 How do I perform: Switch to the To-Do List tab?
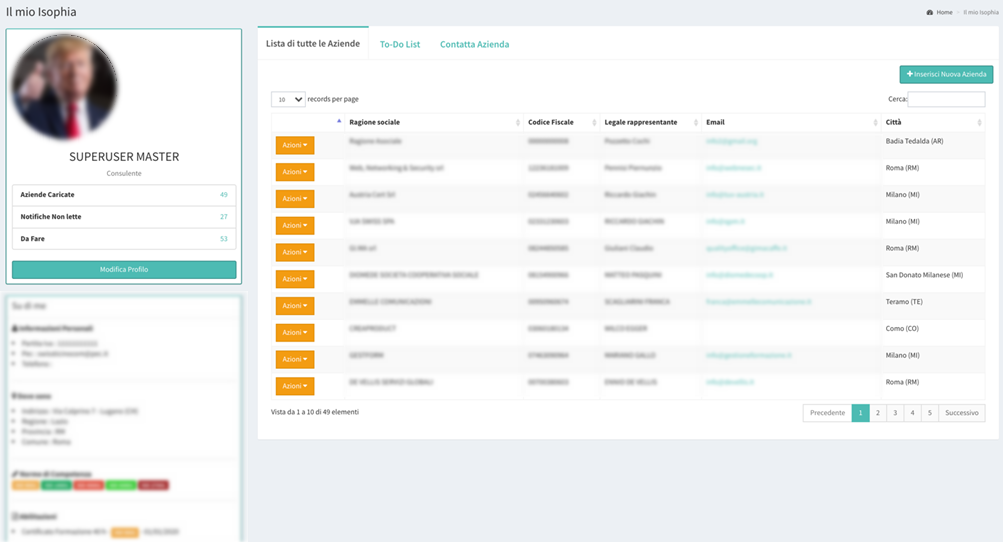pos(400,44)
